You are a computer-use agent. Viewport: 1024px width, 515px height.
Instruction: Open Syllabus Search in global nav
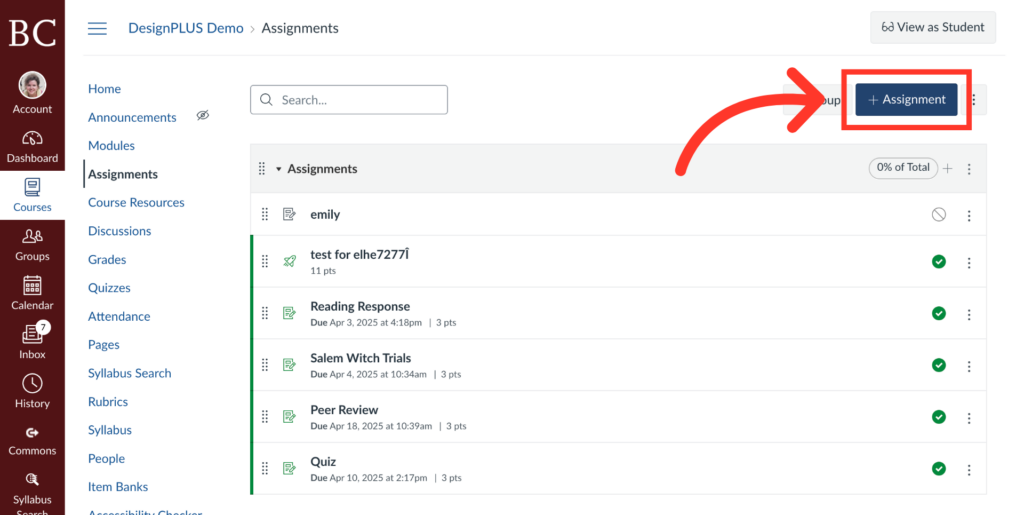coord(32,493)
